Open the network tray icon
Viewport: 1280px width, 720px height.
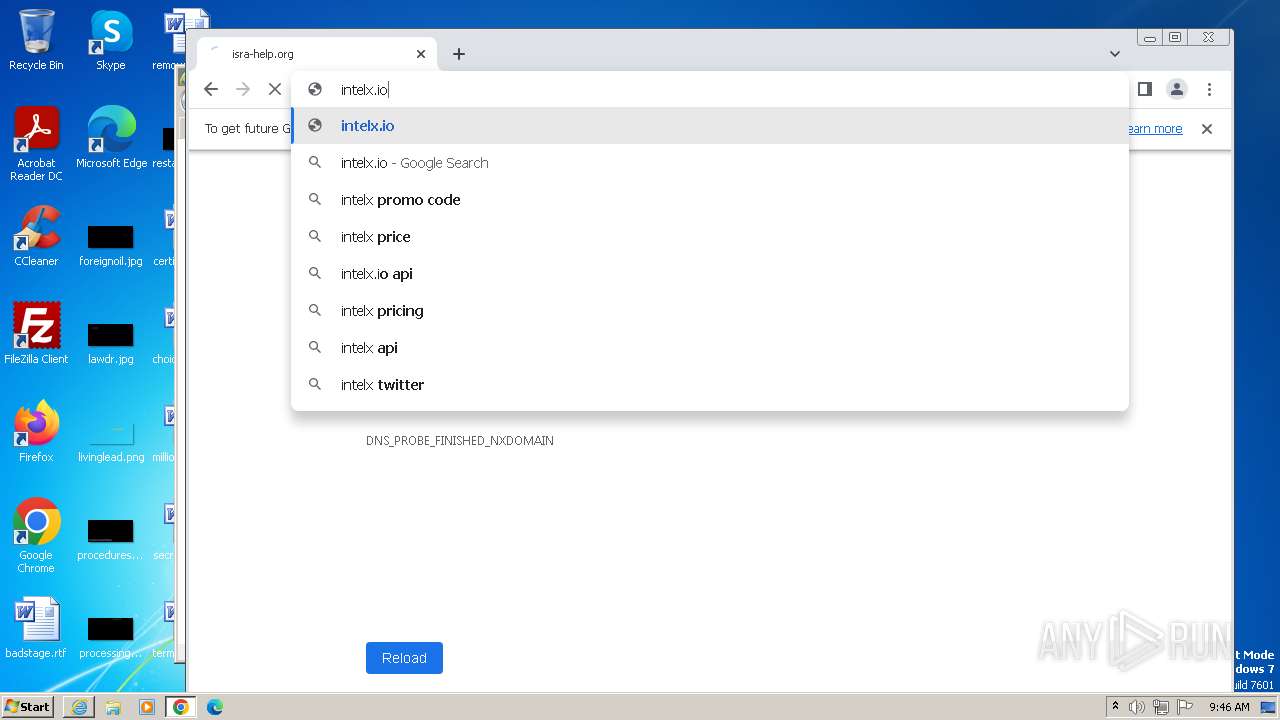1160,707
